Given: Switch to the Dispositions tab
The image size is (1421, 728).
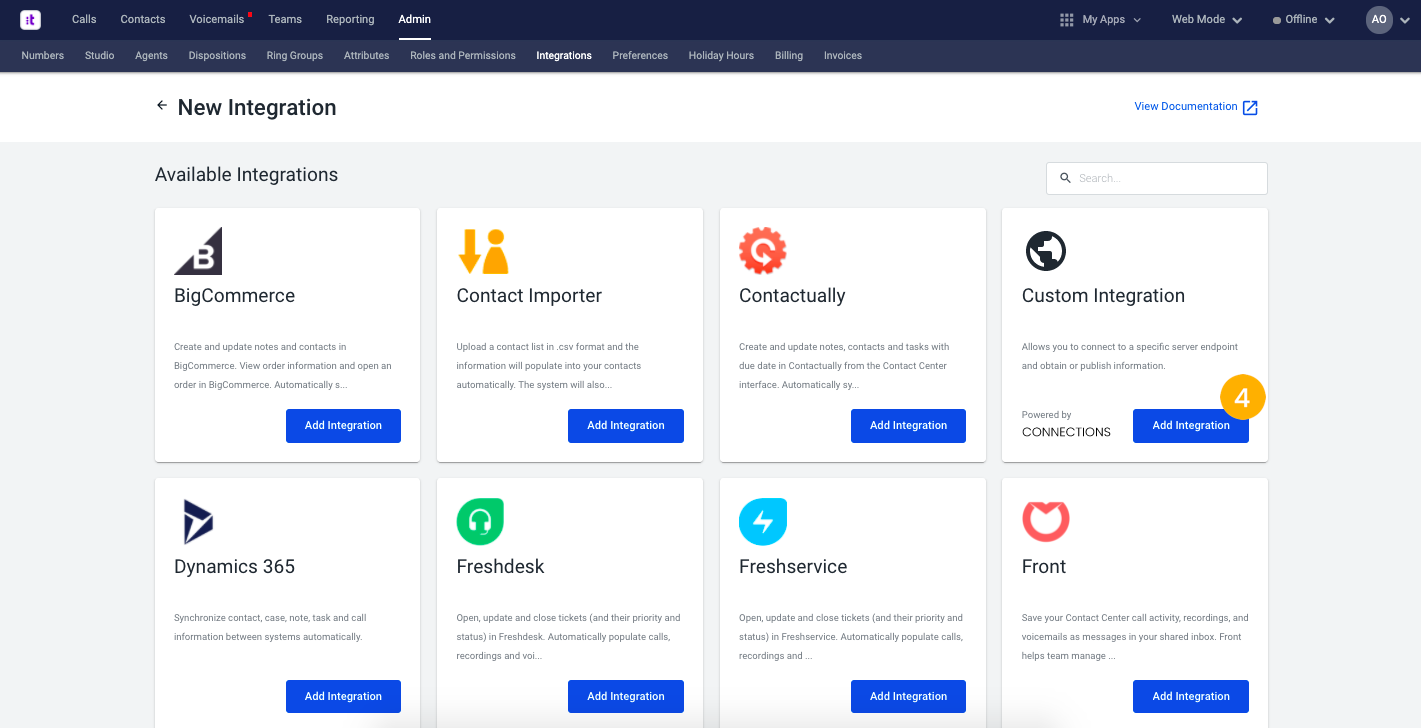Looking at the screenshot, I should 217,55.
